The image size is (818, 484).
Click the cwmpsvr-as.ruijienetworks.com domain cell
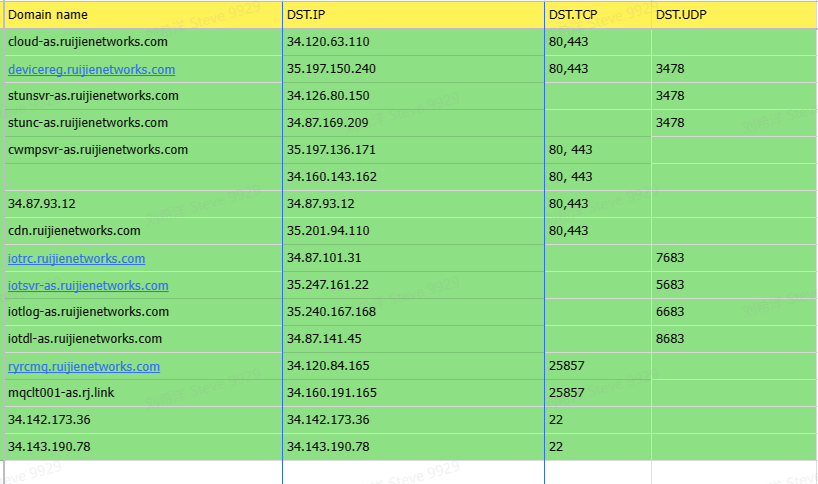point(97,150)
